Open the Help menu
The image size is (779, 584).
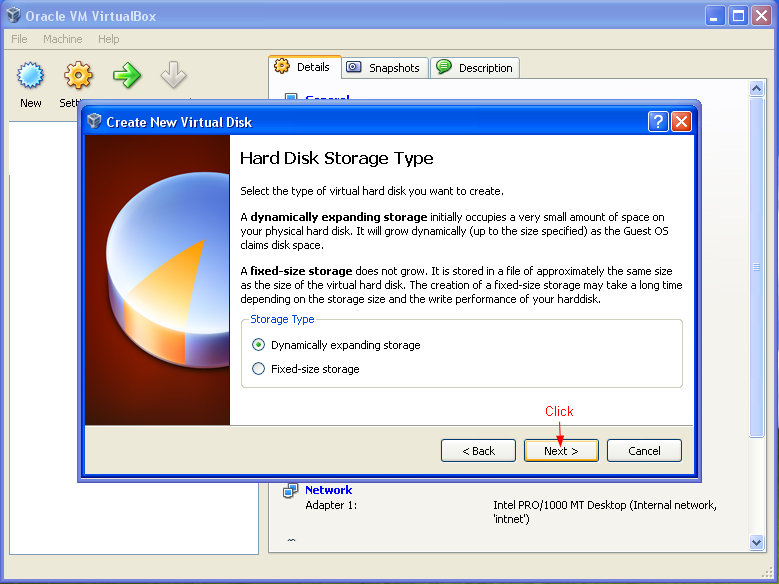[x=108, y=39]
